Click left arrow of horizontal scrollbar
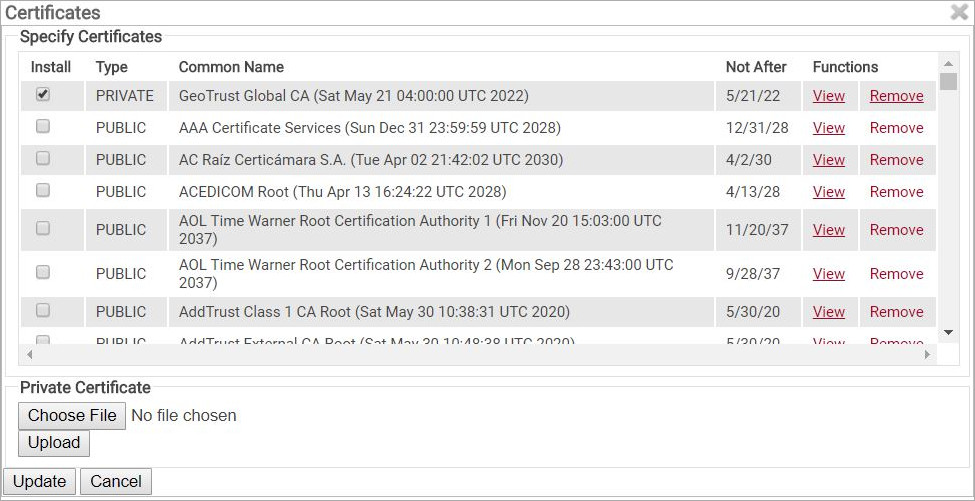The width and height of the screenshot is (975, 501). tap(29, 354)
